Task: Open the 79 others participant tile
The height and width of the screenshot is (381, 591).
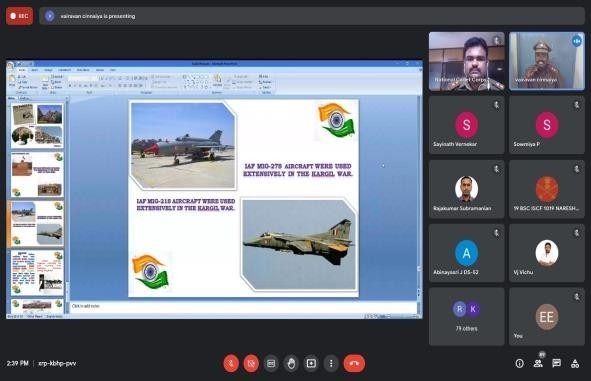Action: [x=467, y=317]
